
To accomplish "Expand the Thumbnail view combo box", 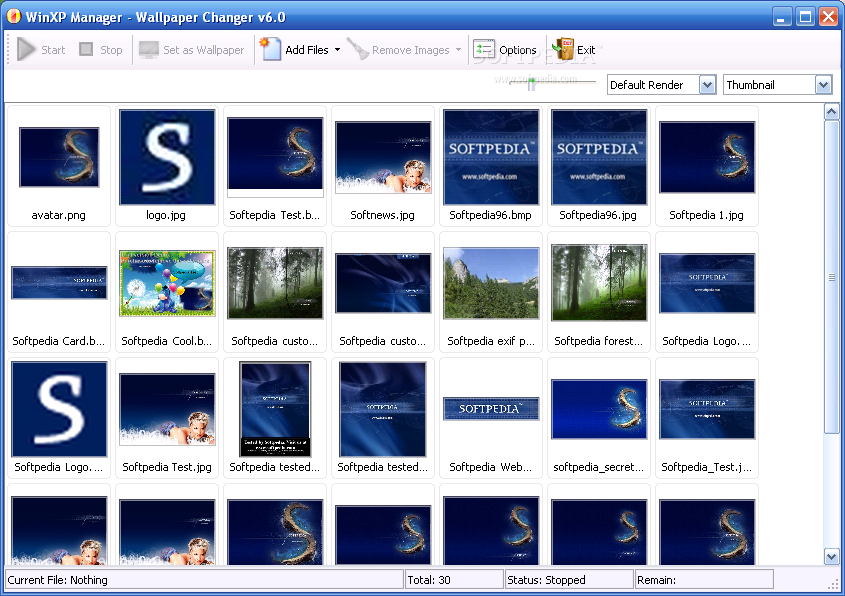I will [823, 85].
